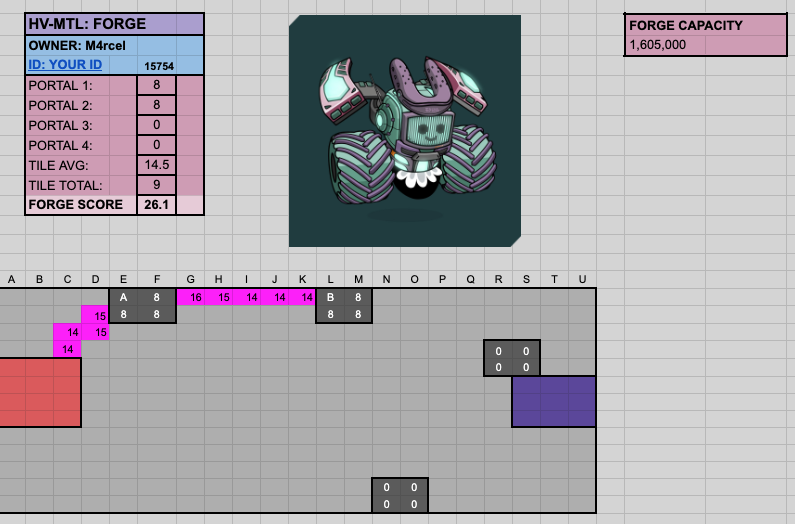The height and width of the screenshot is (524, 795).
Task: Select the FORGE SCORE label
Action: pos(81,204)
